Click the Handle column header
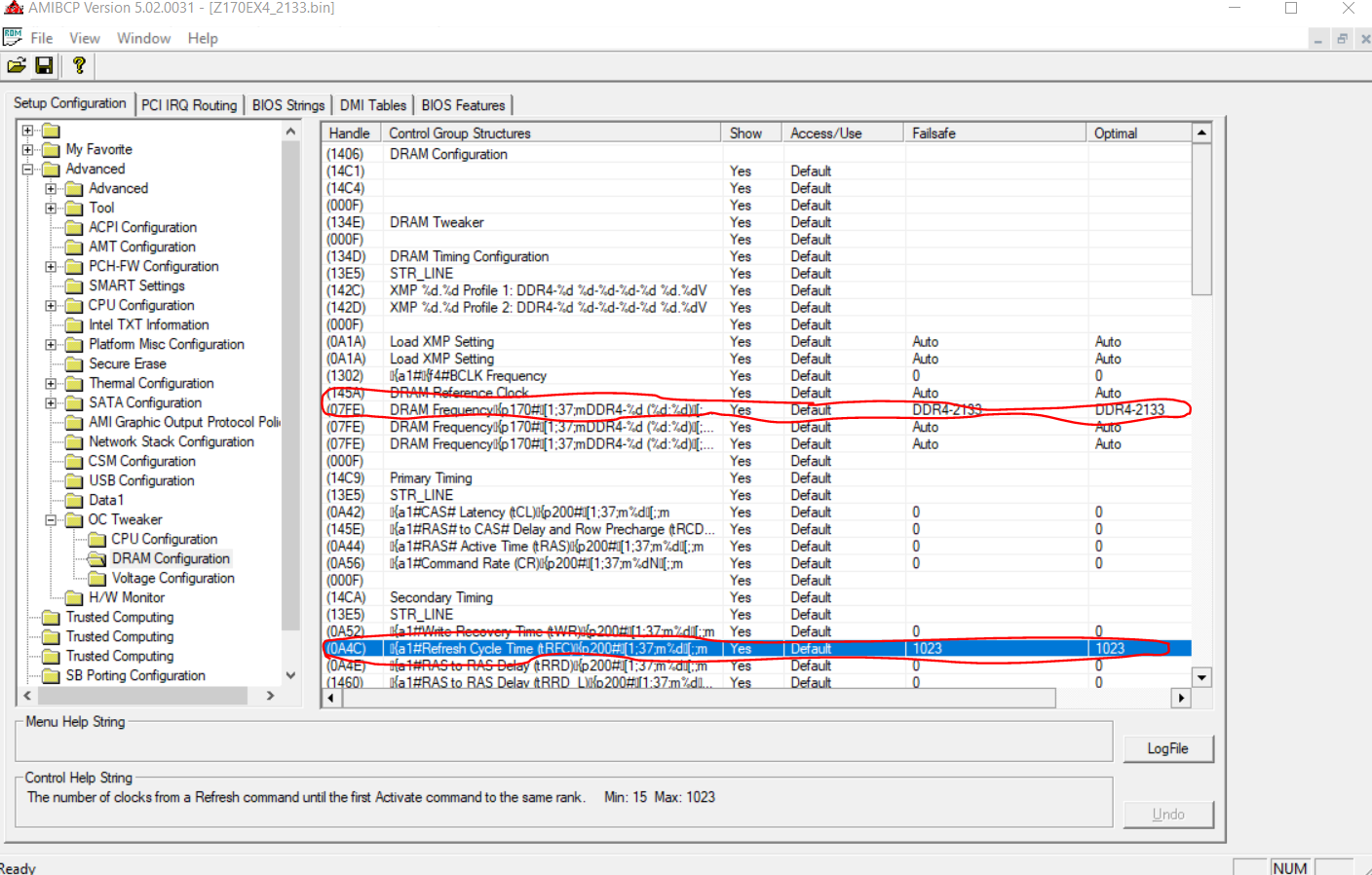Viewport: 1372px width, 875px height. click(351, 133)
